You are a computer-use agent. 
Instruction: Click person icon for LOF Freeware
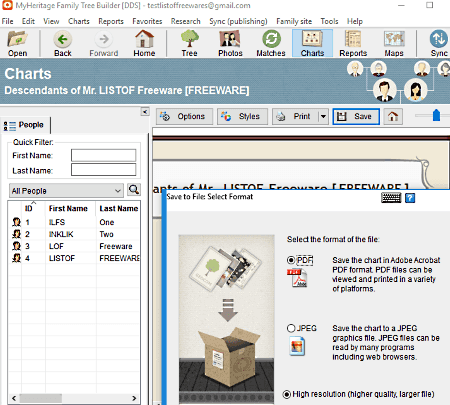coord(16,246)
